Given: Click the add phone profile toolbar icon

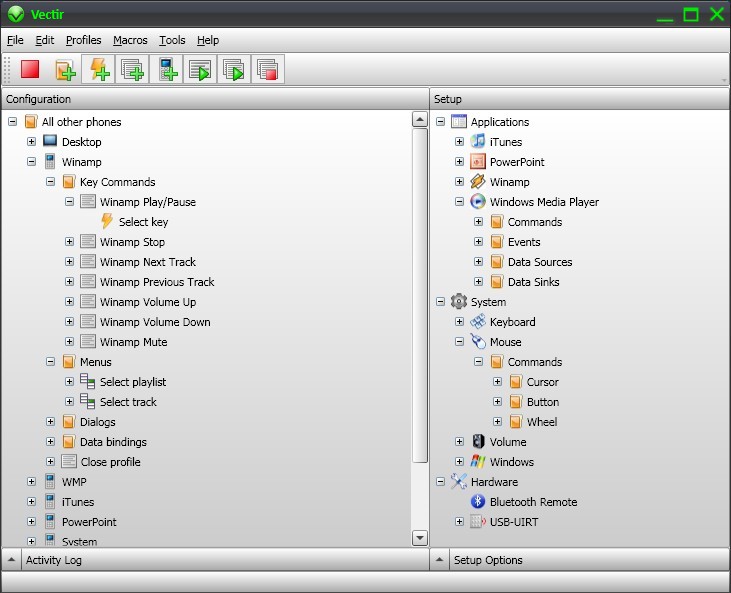Looking at the screenshot, I should coord(167,70).
